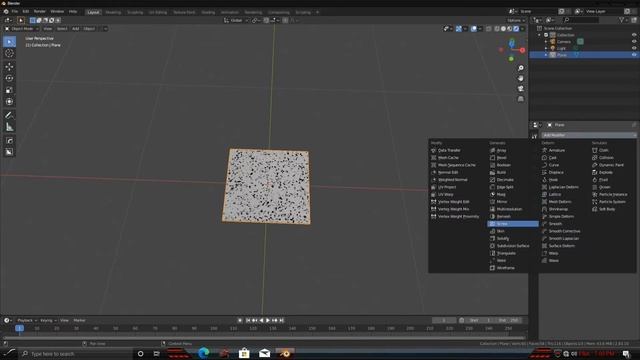Expand the Plane item in outliner
640x360 pixels.
546,55
